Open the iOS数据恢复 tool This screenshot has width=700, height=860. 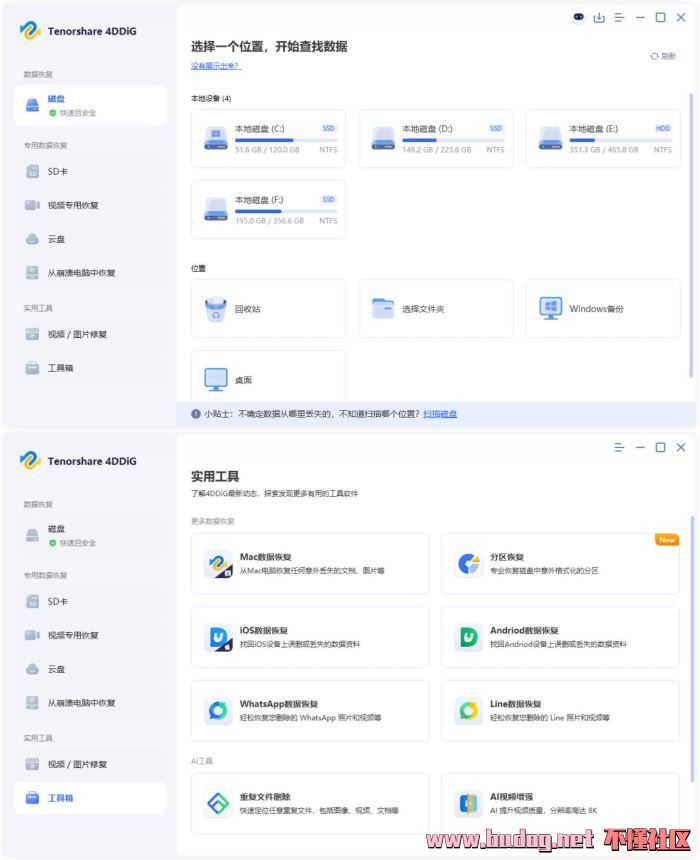(310, 637)
